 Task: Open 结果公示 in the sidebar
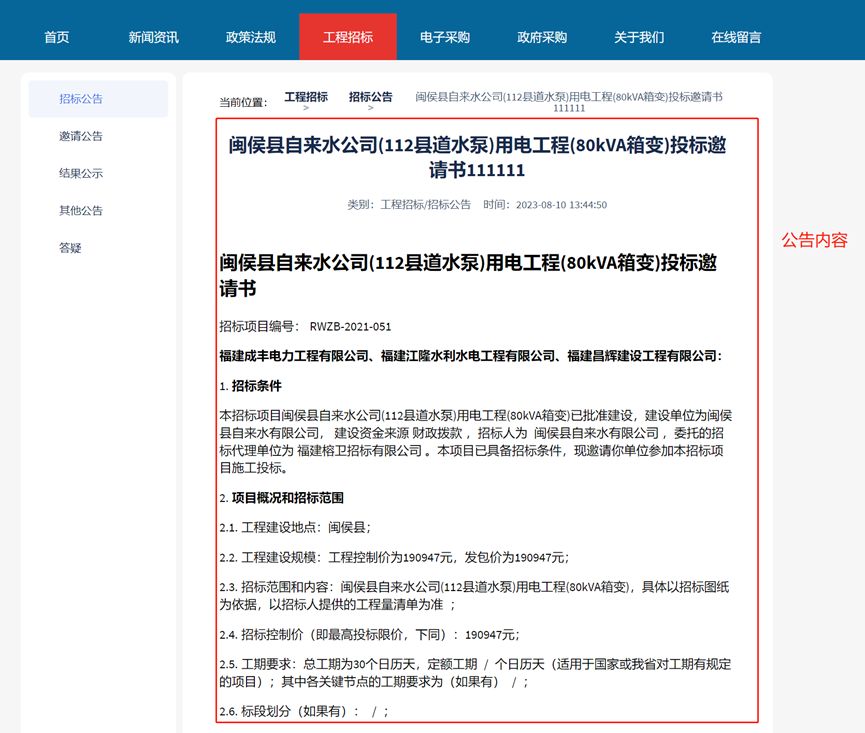click(81, 173)
